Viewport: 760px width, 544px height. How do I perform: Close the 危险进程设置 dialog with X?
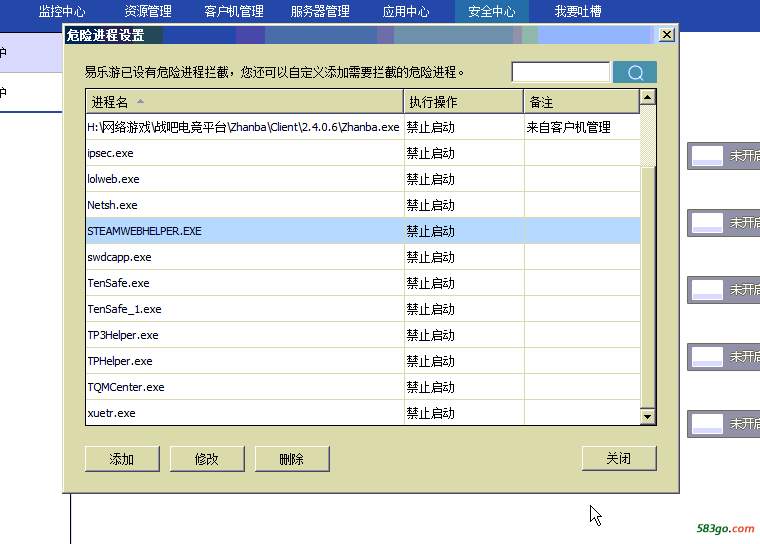(x=666, y=35)
